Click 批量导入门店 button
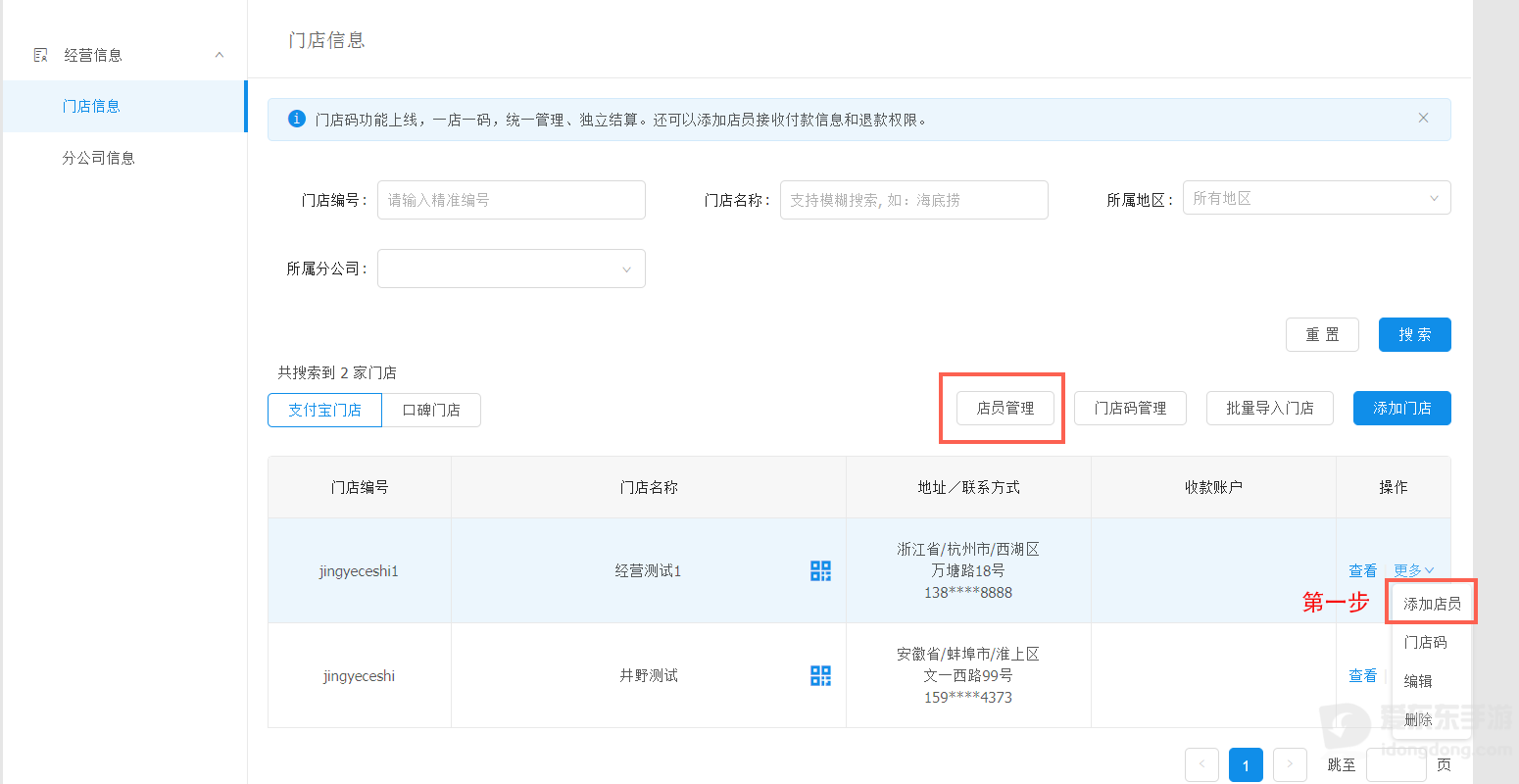The image size is (1519, 784). [x=1270, y=408]
